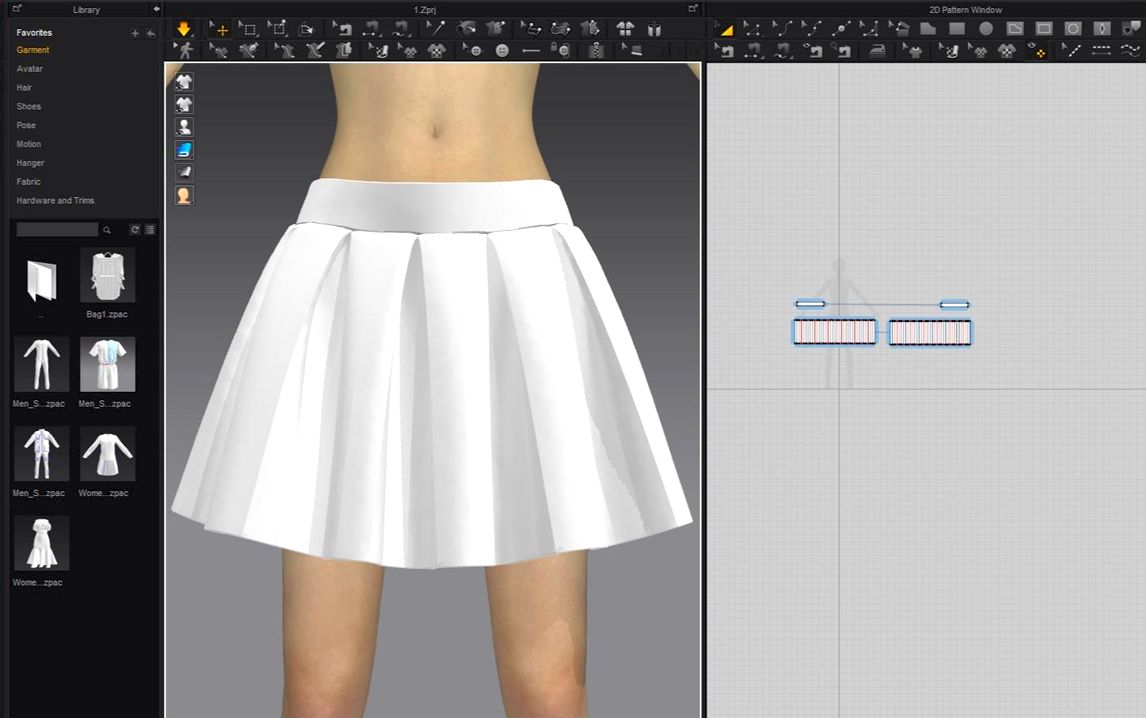Viewport: 1146px width, 718px height.
Task: Choose the Dart tool in the 2D toolbar
Action: tap(1101, 29)
